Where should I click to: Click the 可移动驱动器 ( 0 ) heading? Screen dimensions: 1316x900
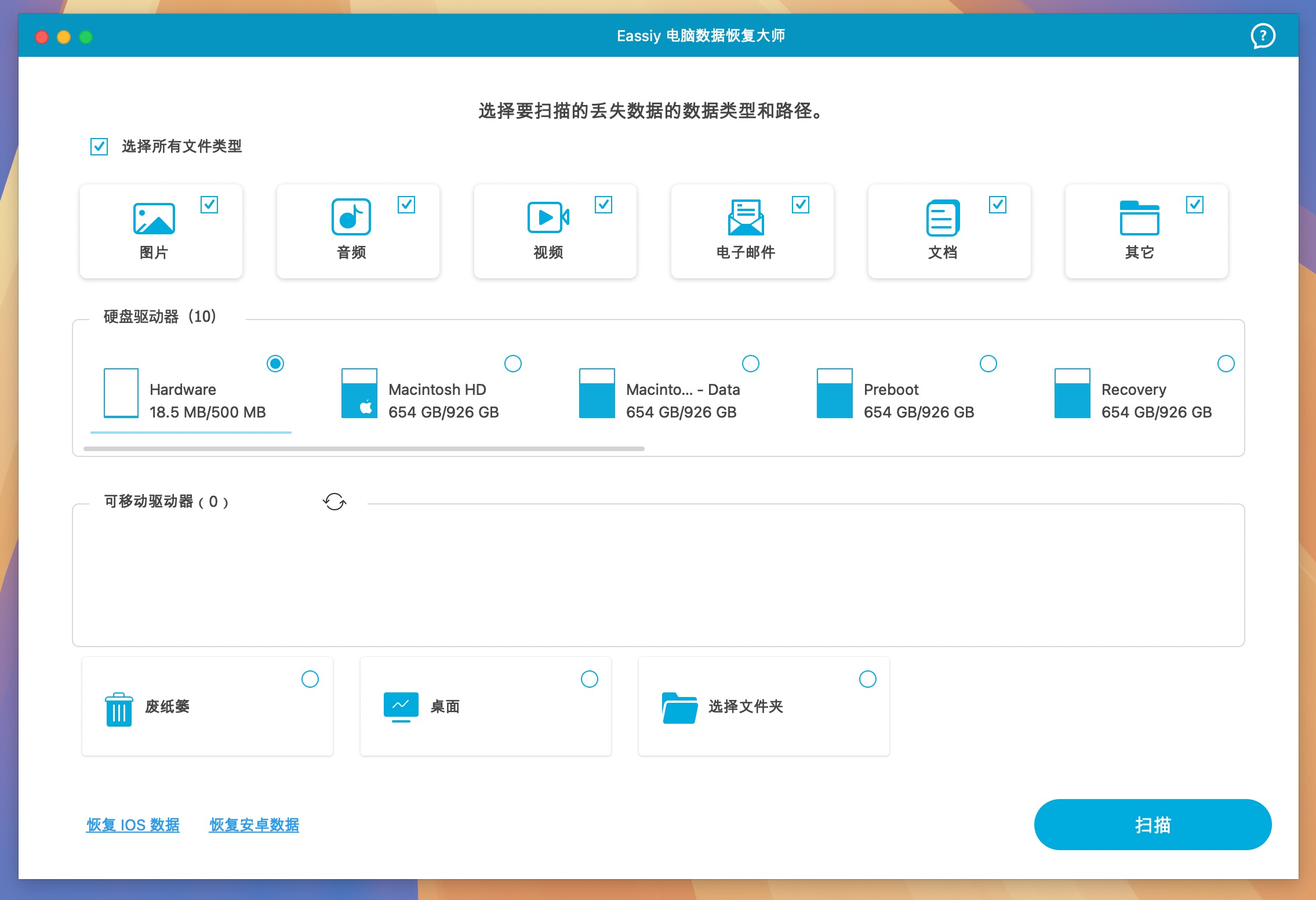pyautogui.click(x=166, y=502)
